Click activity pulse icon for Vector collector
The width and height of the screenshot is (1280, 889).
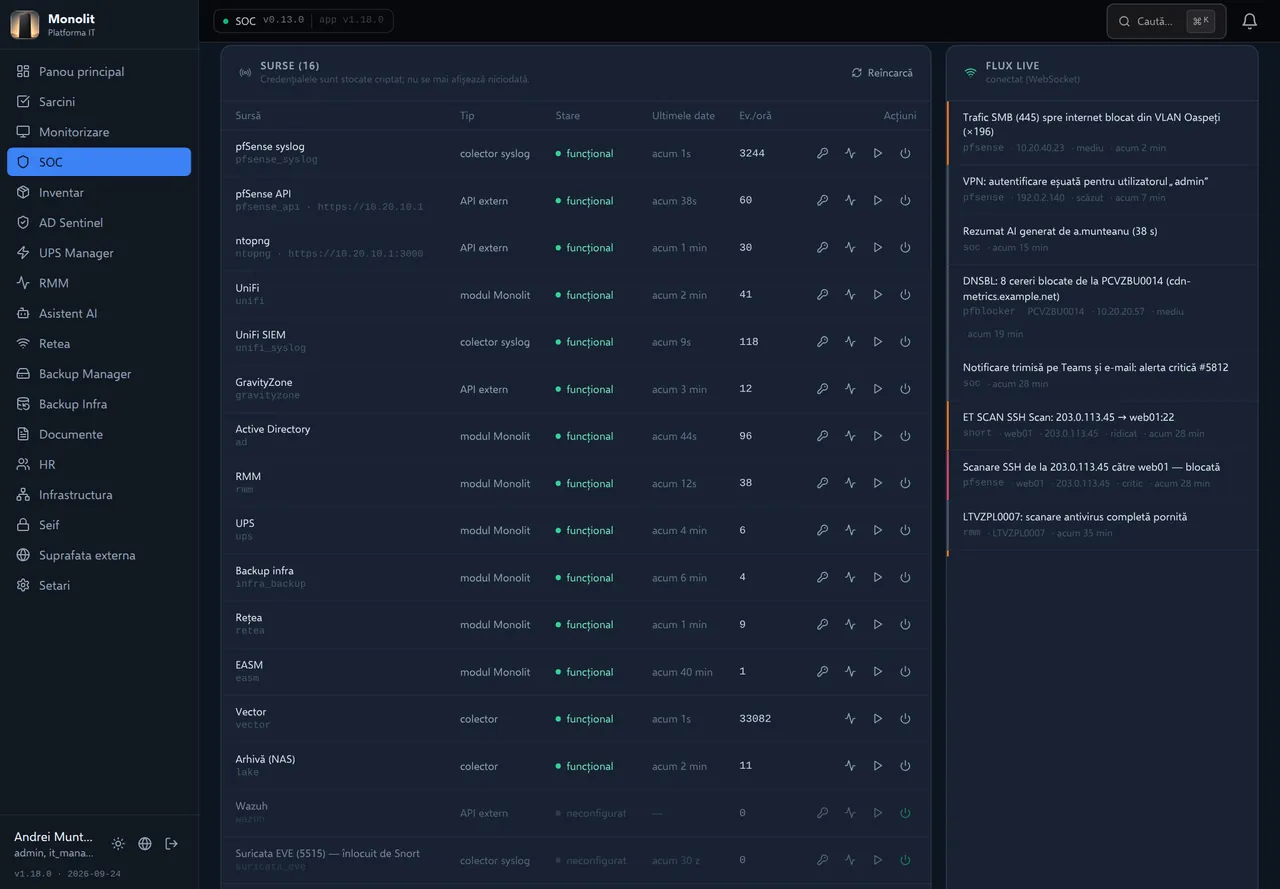point(850,719)
